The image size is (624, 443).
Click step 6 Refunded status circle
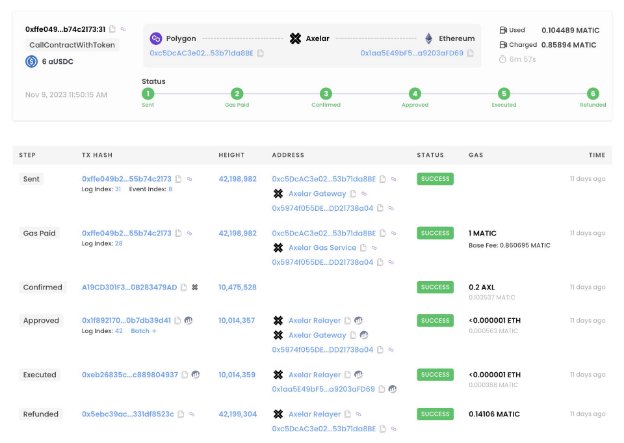click(x=593, y=93)
